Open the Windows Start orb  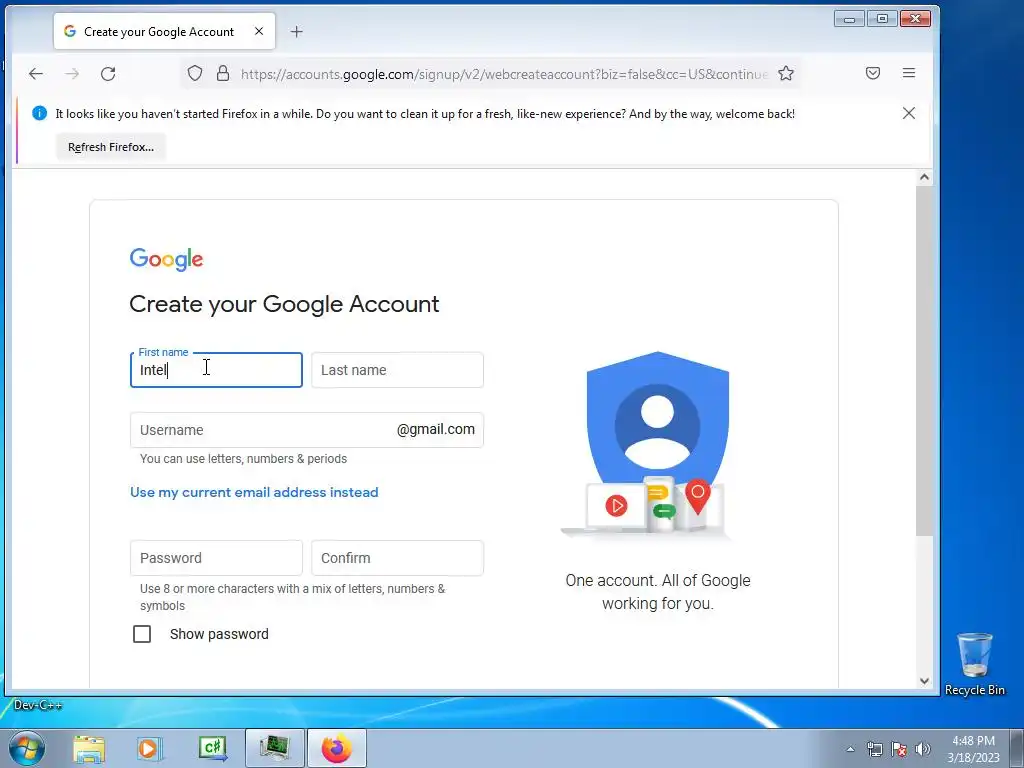tap(27, 748)
